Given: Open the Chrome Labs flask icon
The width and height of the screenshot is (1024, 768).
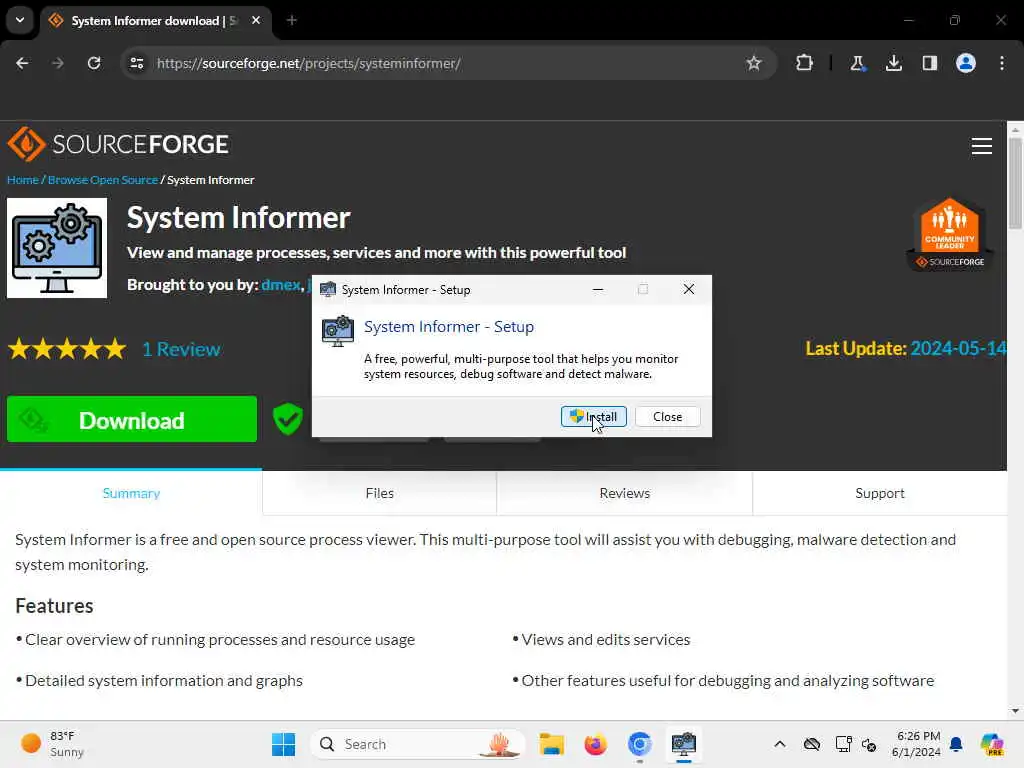Looking at the screenshot, I should [x=857, y=63].
